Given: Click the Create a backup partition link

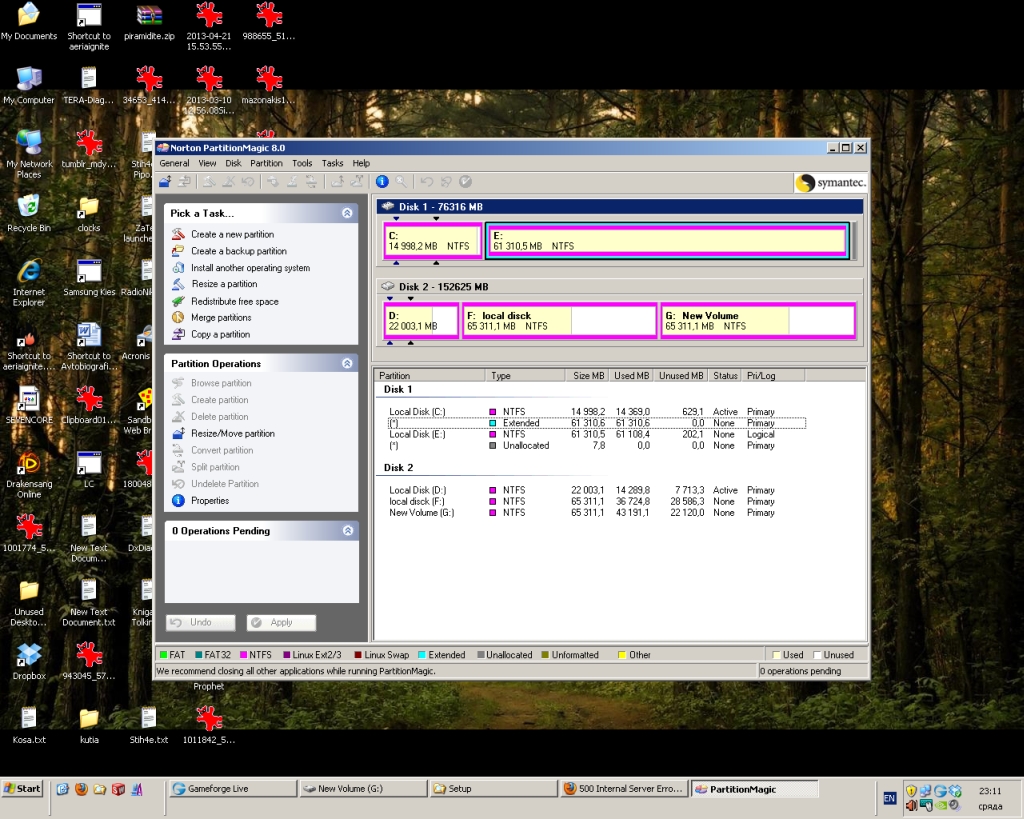Looking at the screenshot, I should coord(238,251).
